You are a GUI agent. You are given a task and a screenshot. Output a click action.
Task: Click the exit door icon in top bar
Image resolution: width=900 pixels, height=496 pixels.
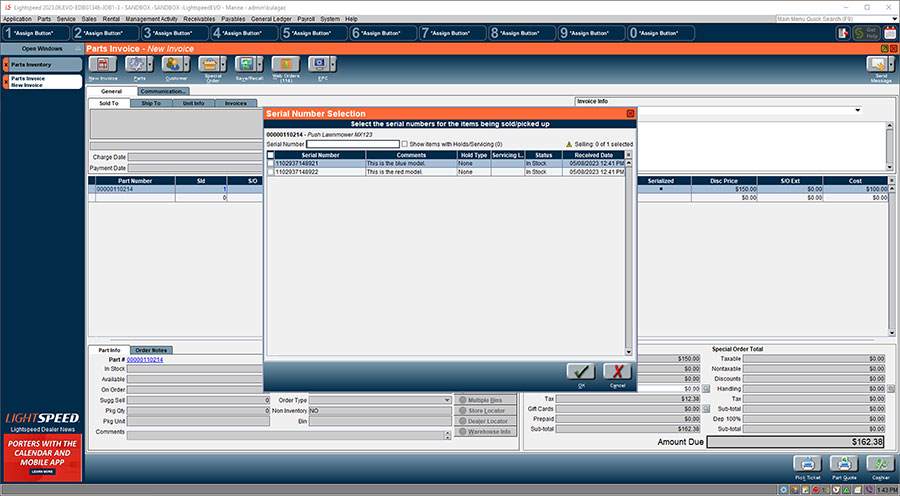point(843,33)
